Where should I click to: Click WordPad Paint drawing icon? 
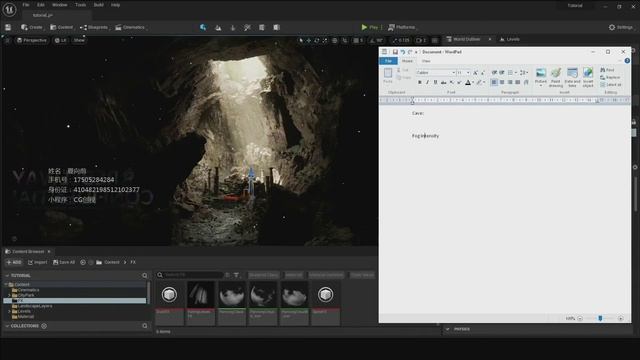click(x=556, y=77)
